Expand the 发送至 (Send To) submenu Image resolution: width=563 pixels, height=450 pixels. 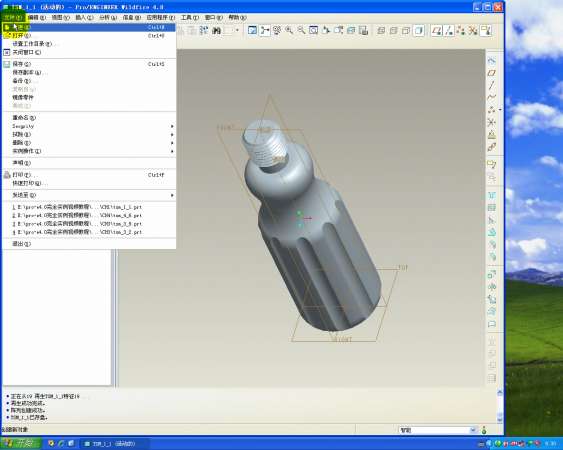tap(89, 195)
